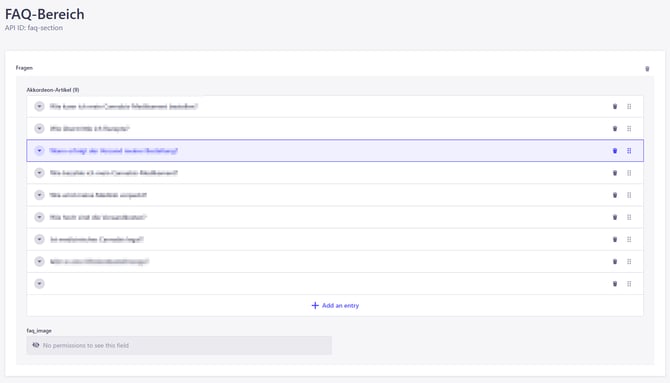The image size is (670, 383).
Task: Grab the drag handle of the fifth entry
Action: pos(629,195)
